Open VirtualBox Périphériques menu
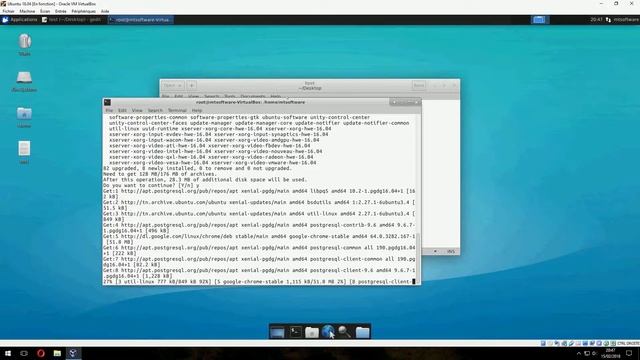 coord(84,11)
